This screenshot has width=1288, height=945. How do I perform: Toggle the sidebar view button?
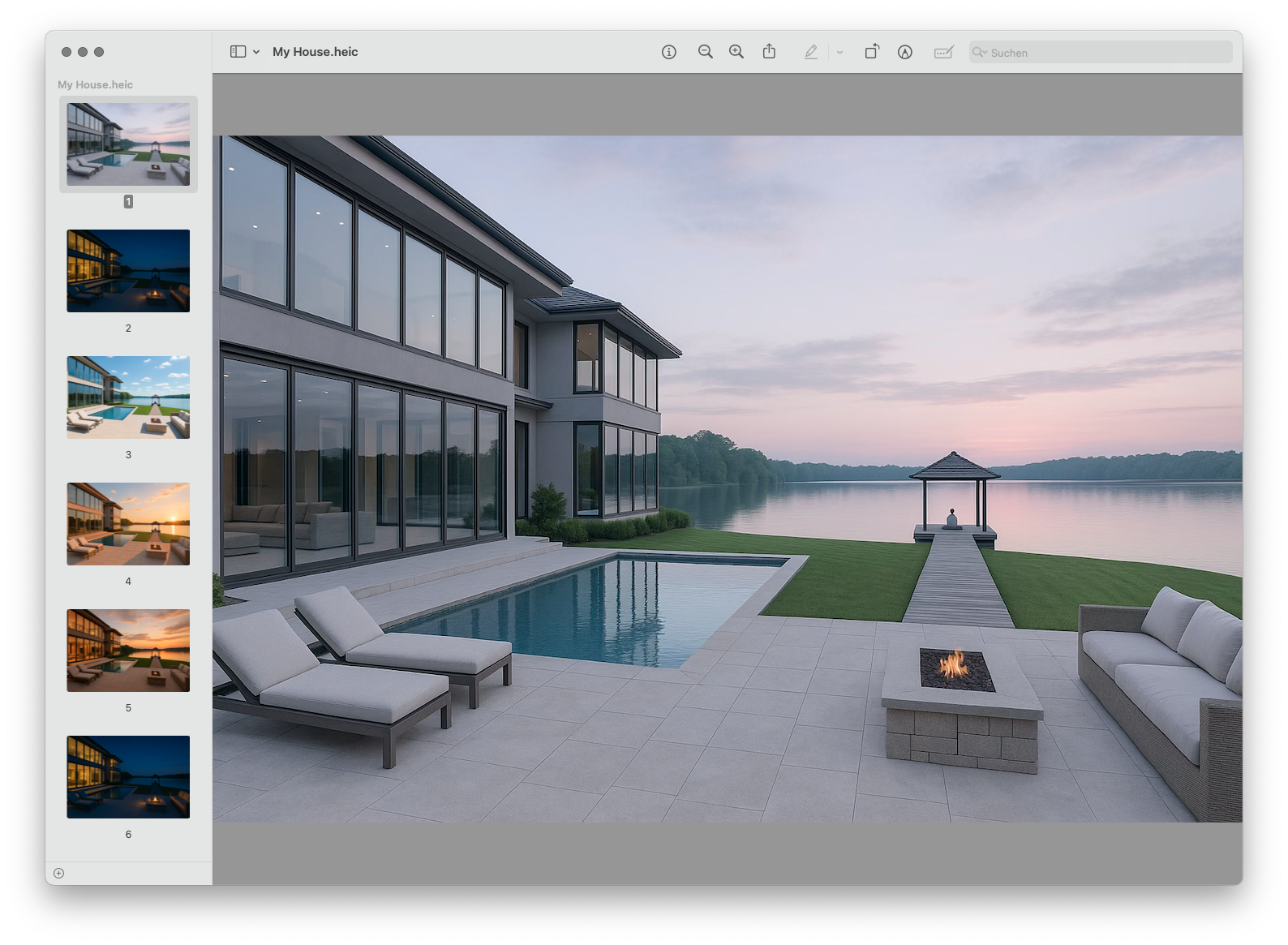coord(238,52)
